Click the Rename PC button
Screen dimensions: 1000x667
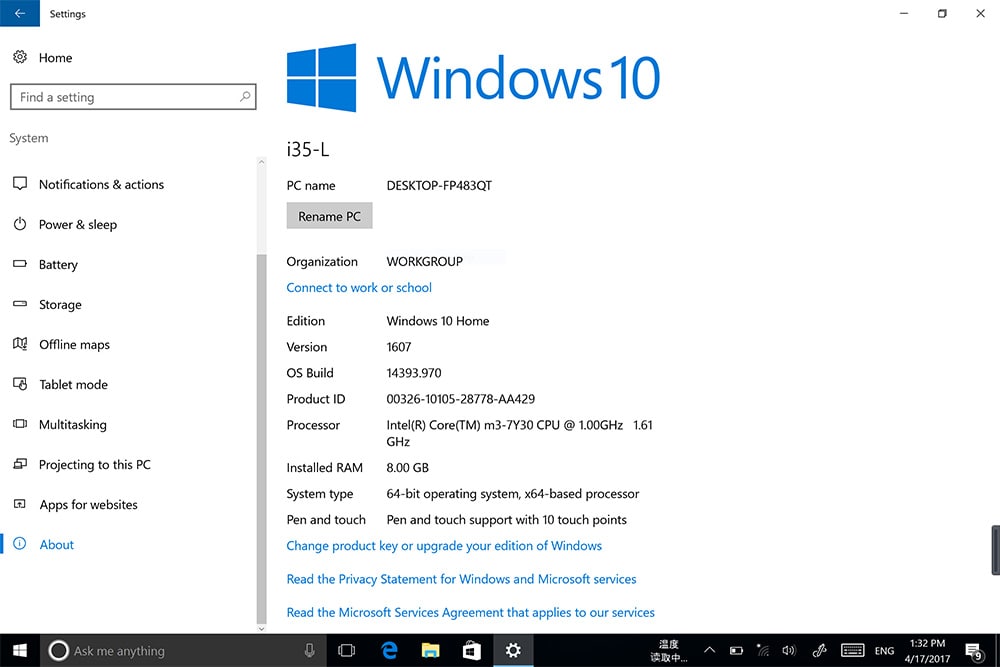[329, 216]
